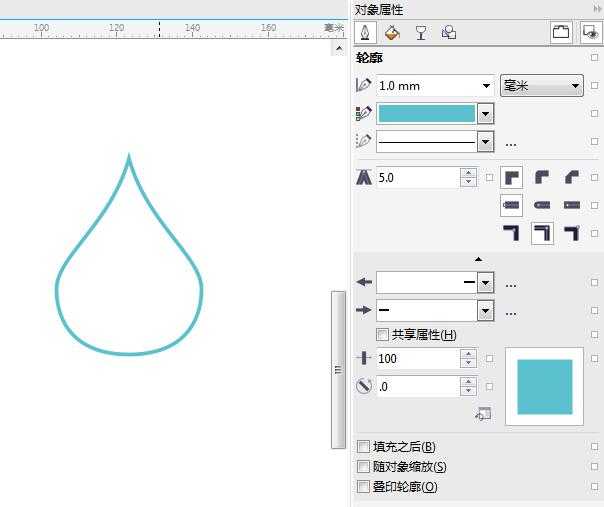Select the round corner style icon

click(542, 177)
